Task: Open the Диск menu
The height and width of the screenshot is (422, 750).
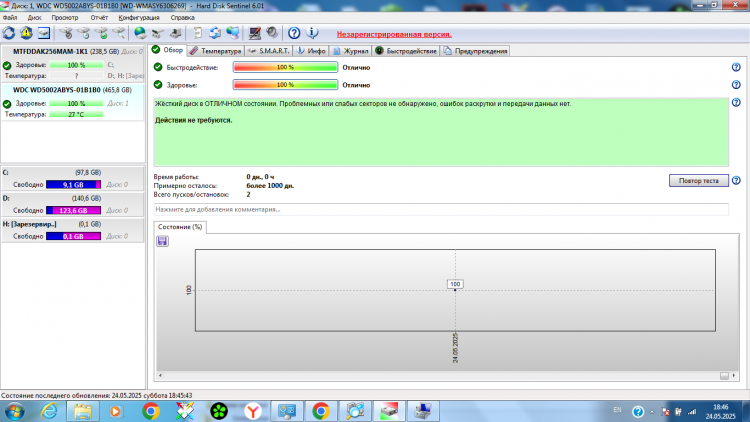Action: tap(34, 18)
